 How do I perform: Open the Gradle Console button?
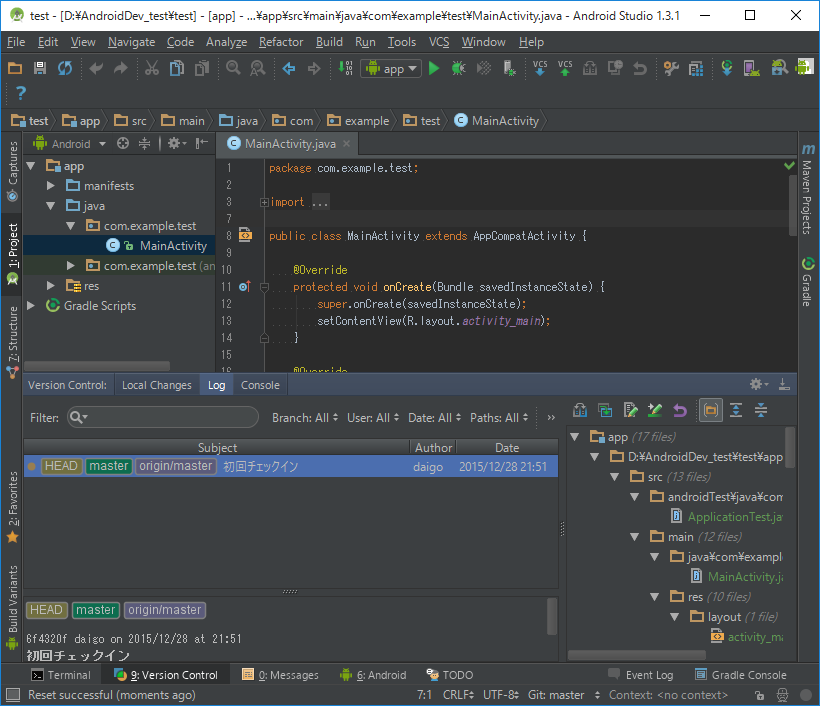741,675
